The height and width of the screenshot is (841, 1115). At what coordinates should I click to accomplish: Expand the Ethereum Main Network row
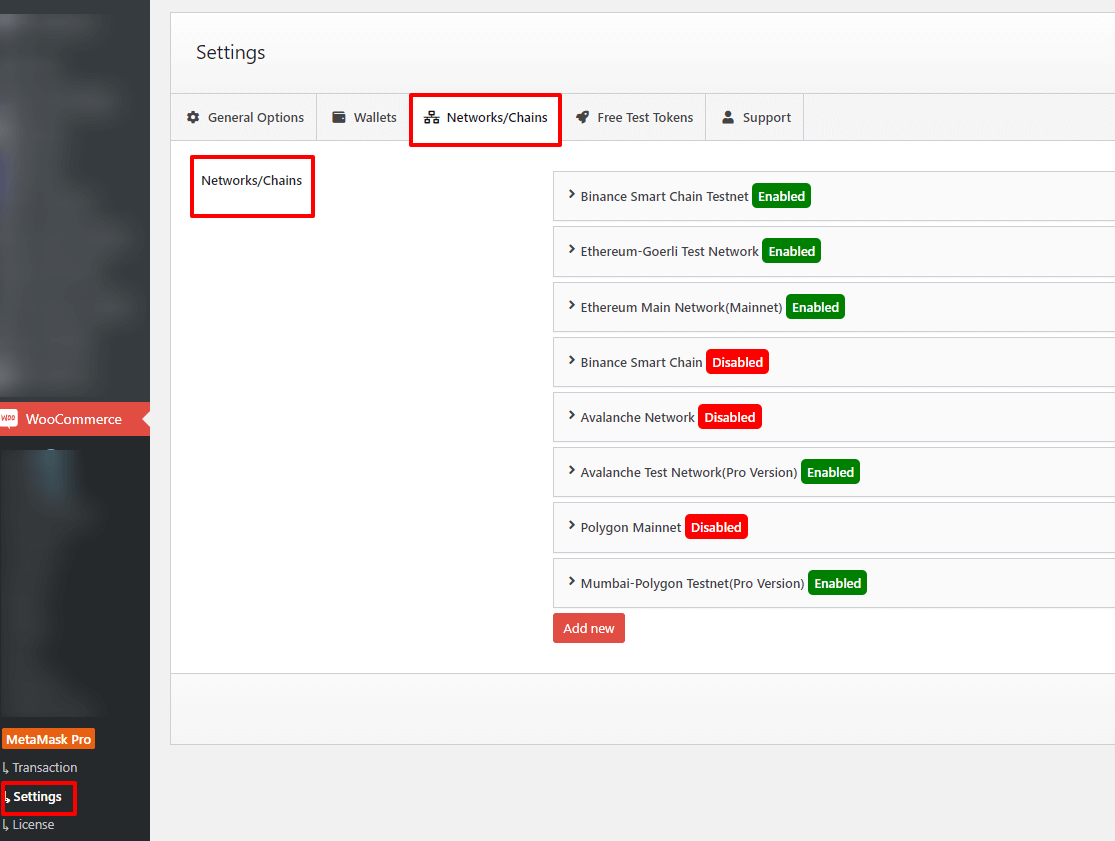pyautogui.click(x=571, y=306)
